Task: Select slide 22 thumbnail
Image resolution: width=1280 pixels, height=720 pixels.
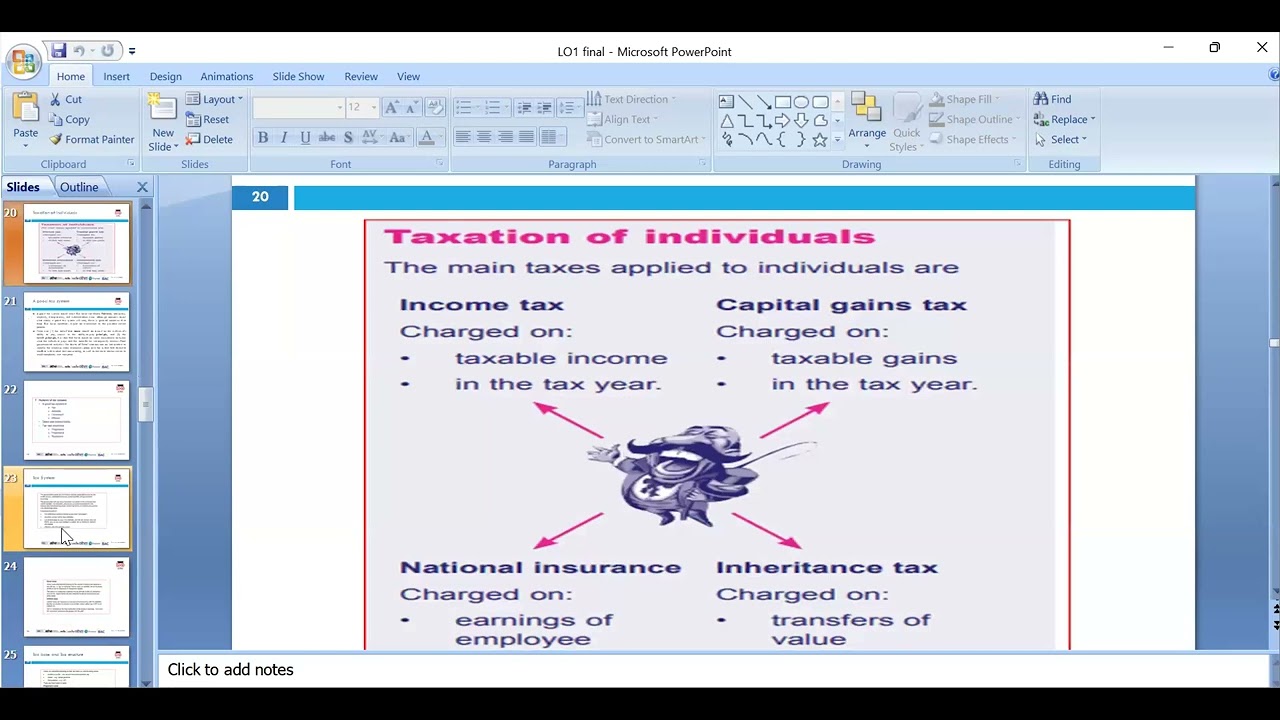Action: 77,420
